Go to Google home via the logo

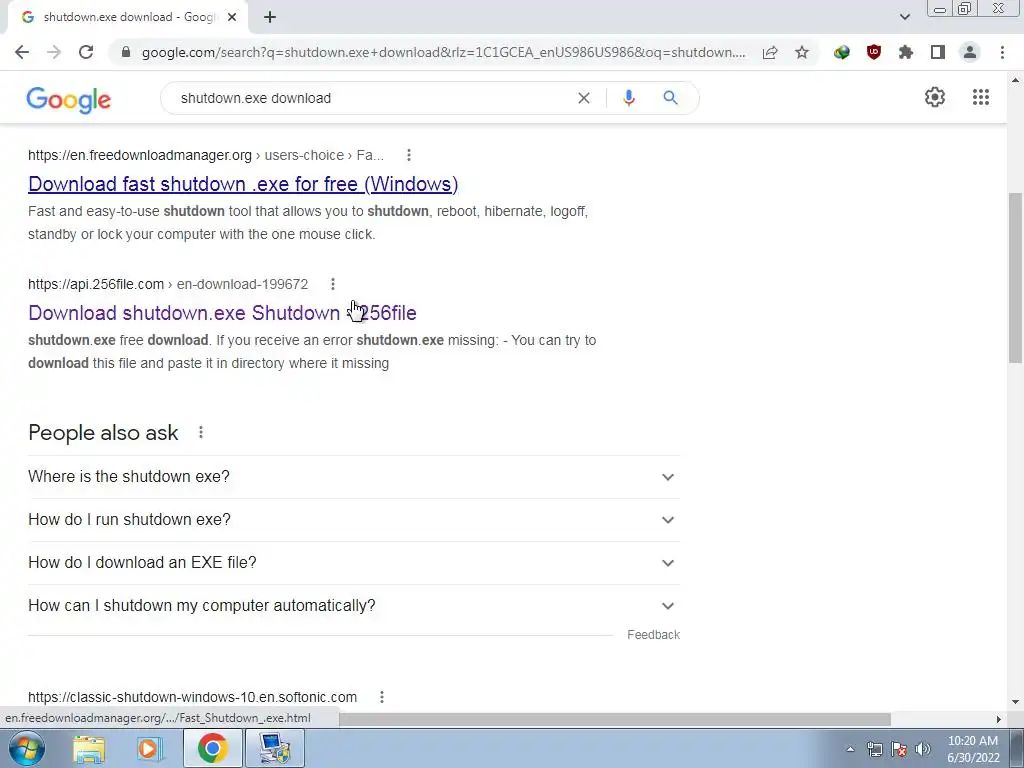tap(69, 99)
